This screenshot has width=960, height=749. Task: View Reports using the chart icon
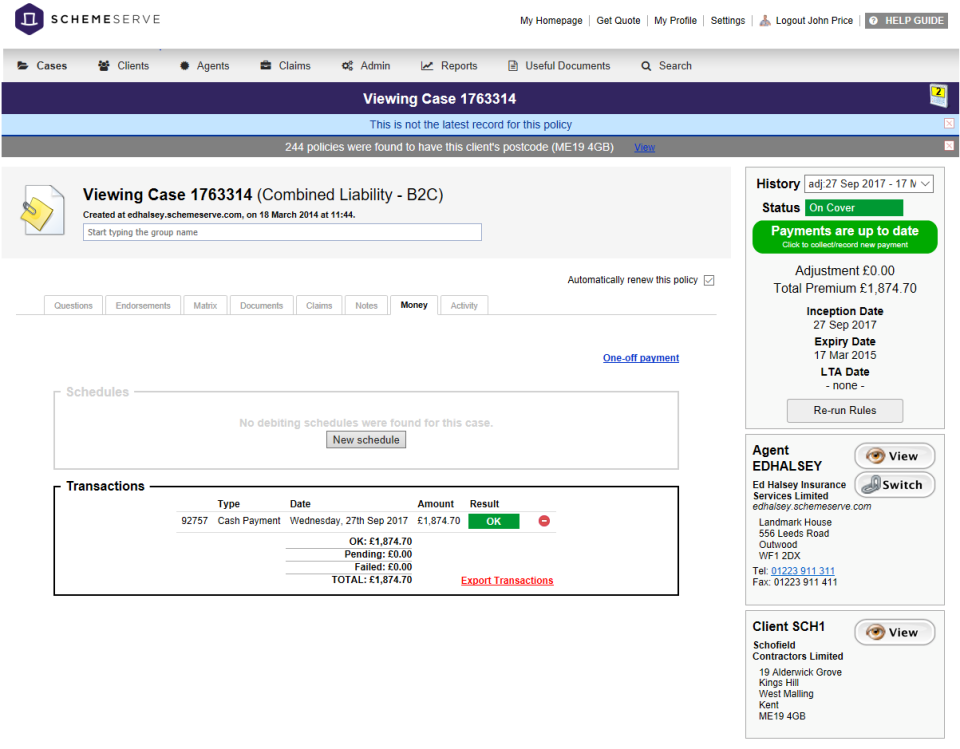tap(426, 66)
